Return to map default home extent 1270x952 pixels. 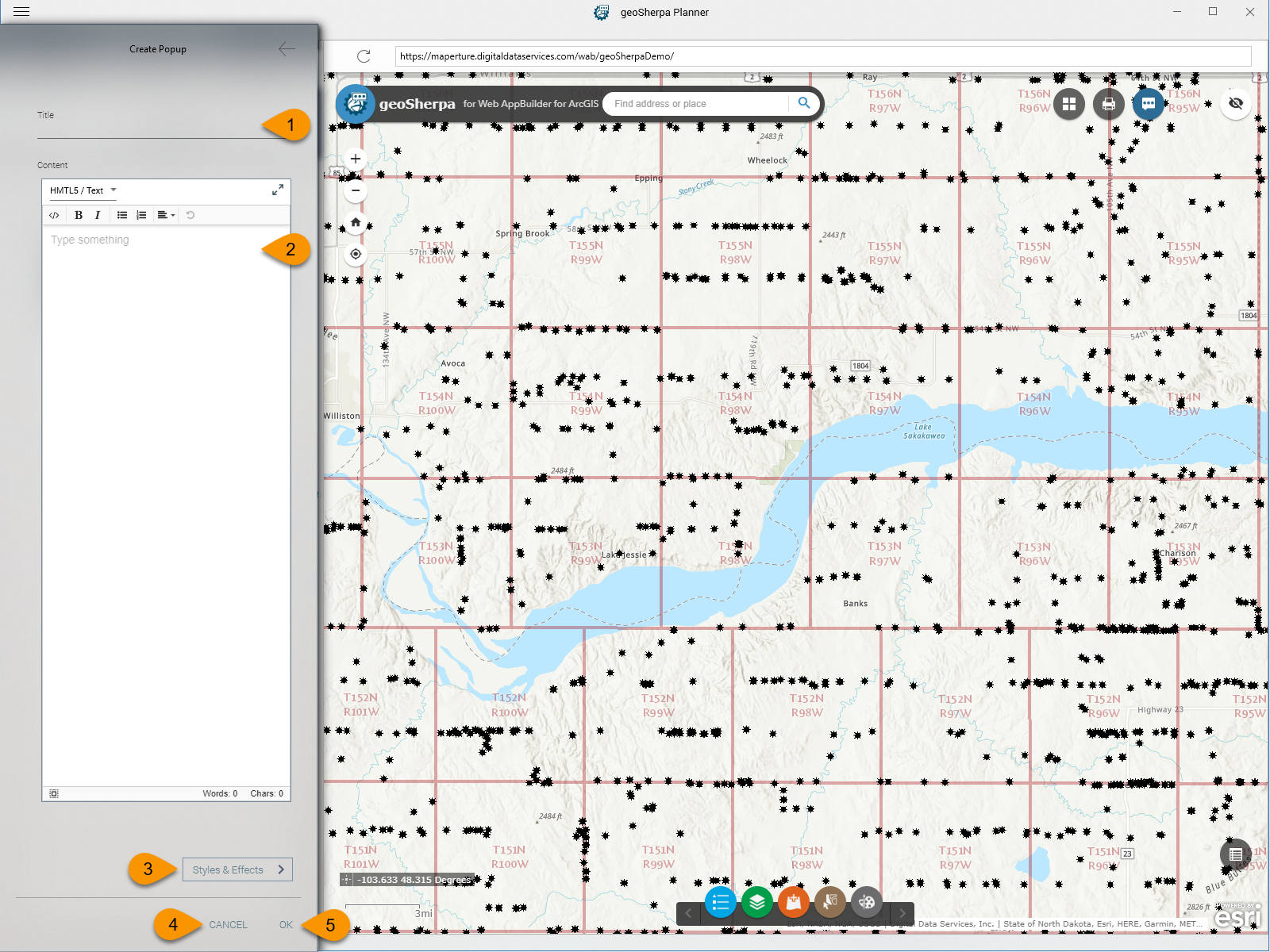click(356, 222)
